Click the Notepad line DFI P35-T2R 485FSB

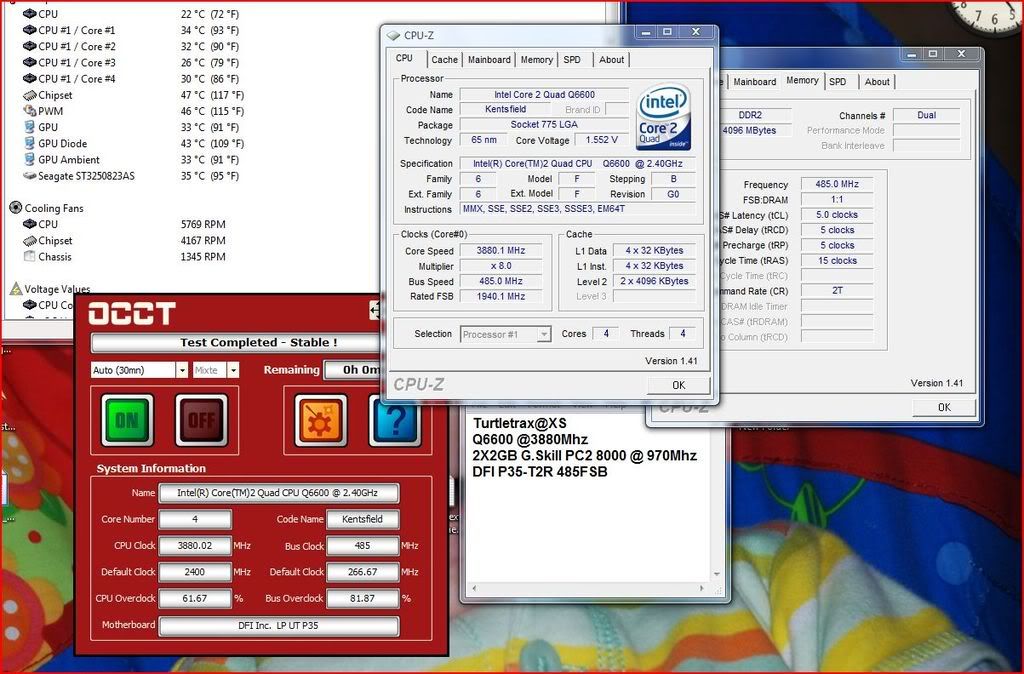(x=540, y=472)
